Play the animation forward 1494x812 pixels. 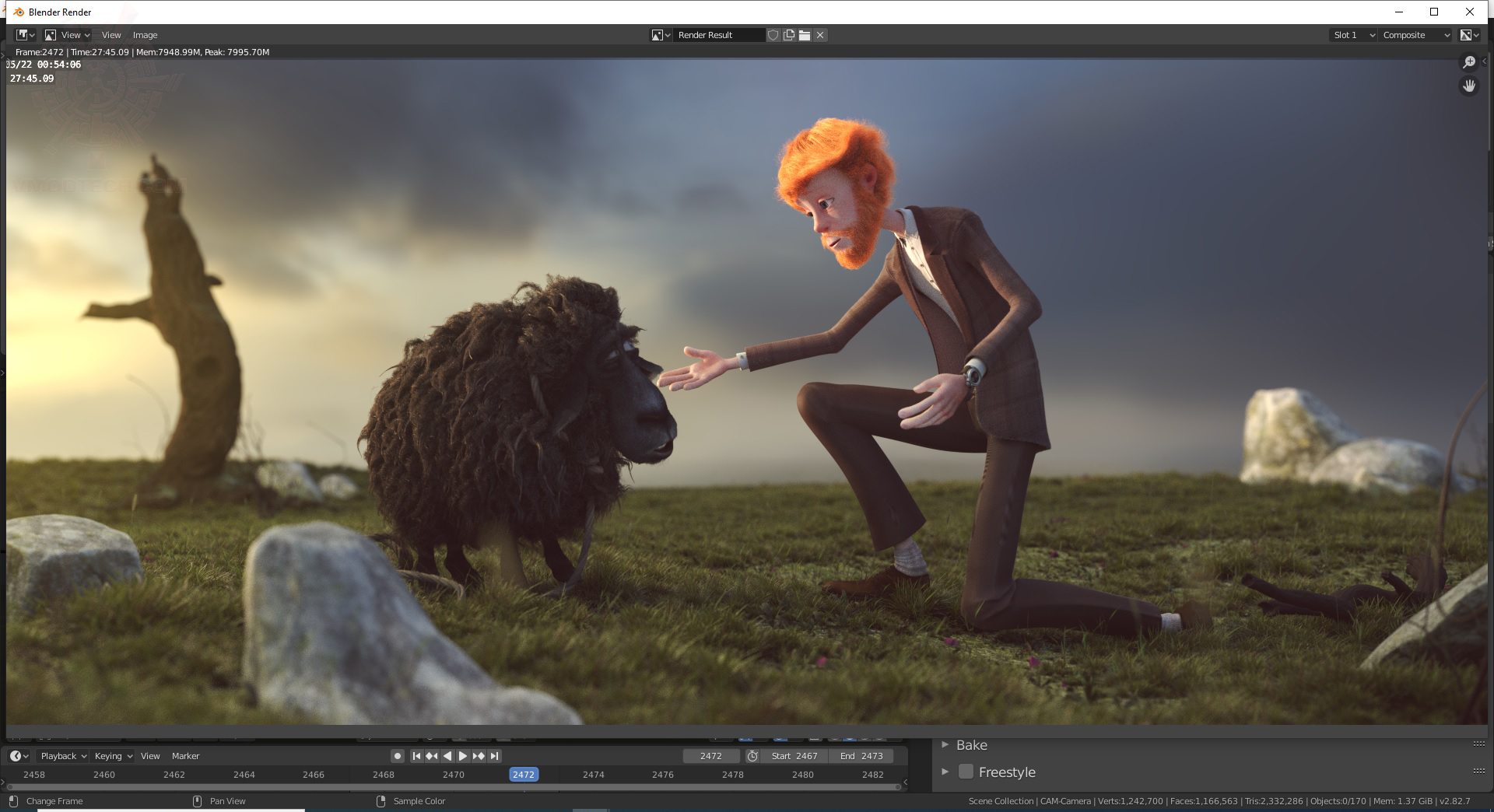(x=463, y=756)
